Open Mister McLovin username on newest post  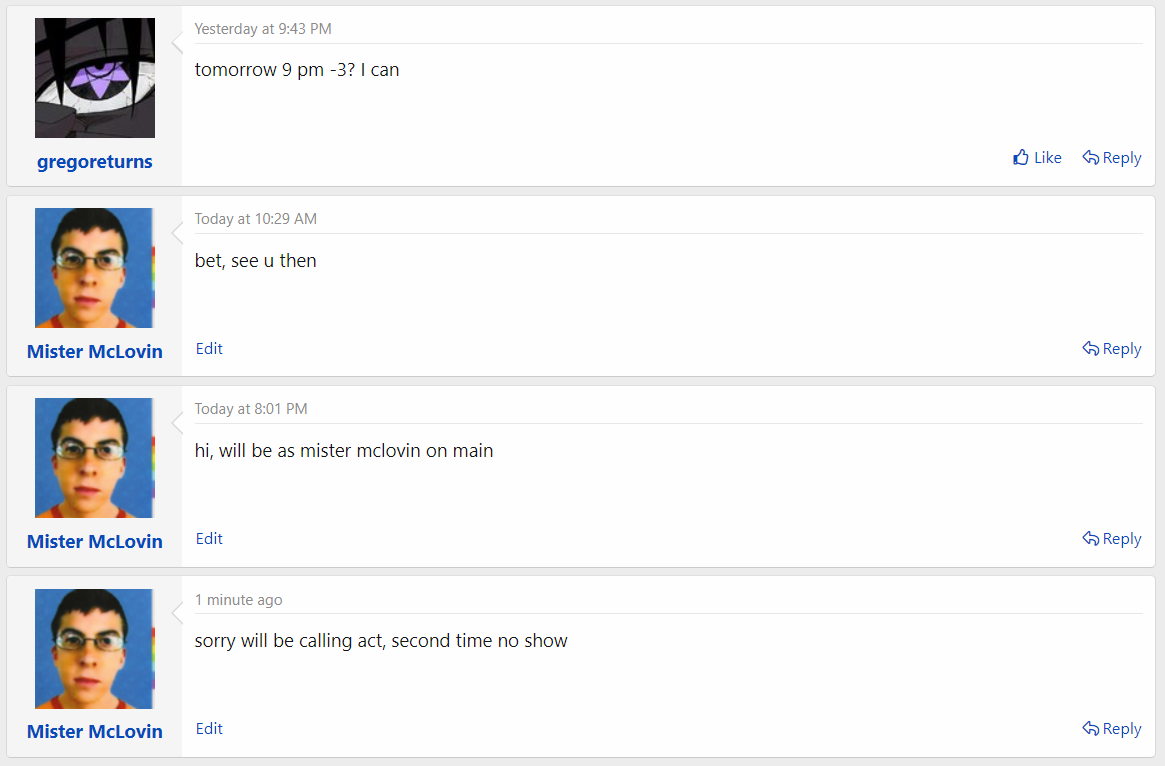95,732
